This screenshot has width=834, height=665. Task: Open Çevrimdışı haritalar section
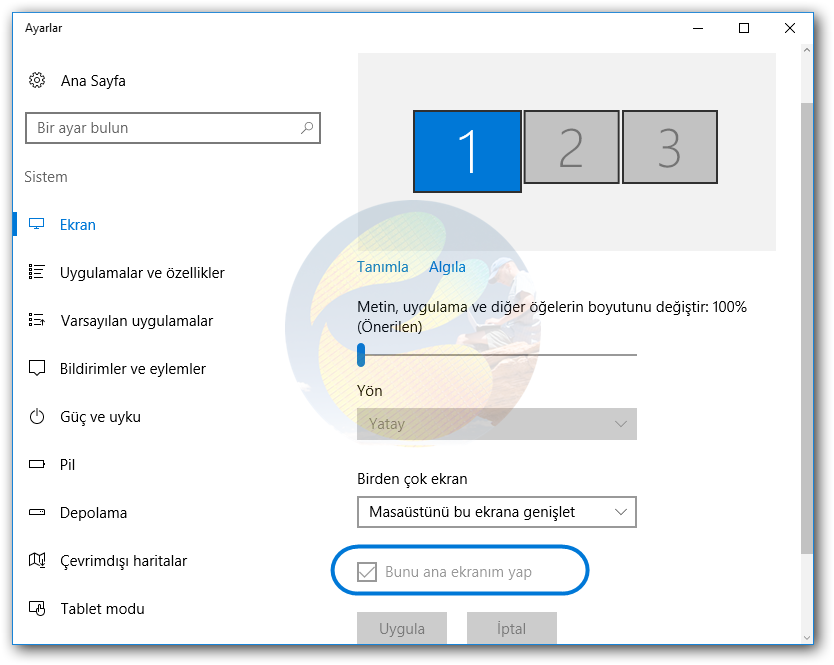123,561
